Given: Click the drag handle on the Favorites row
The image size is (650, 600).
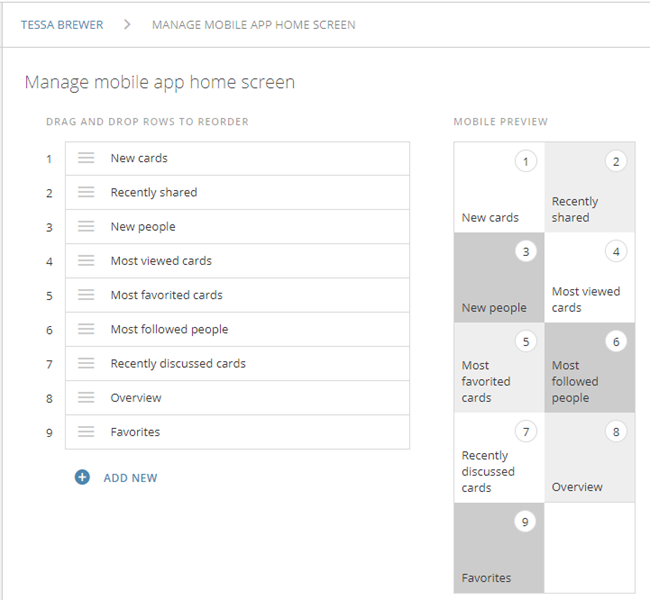Looking at the screenshot, I should point(86,432).
